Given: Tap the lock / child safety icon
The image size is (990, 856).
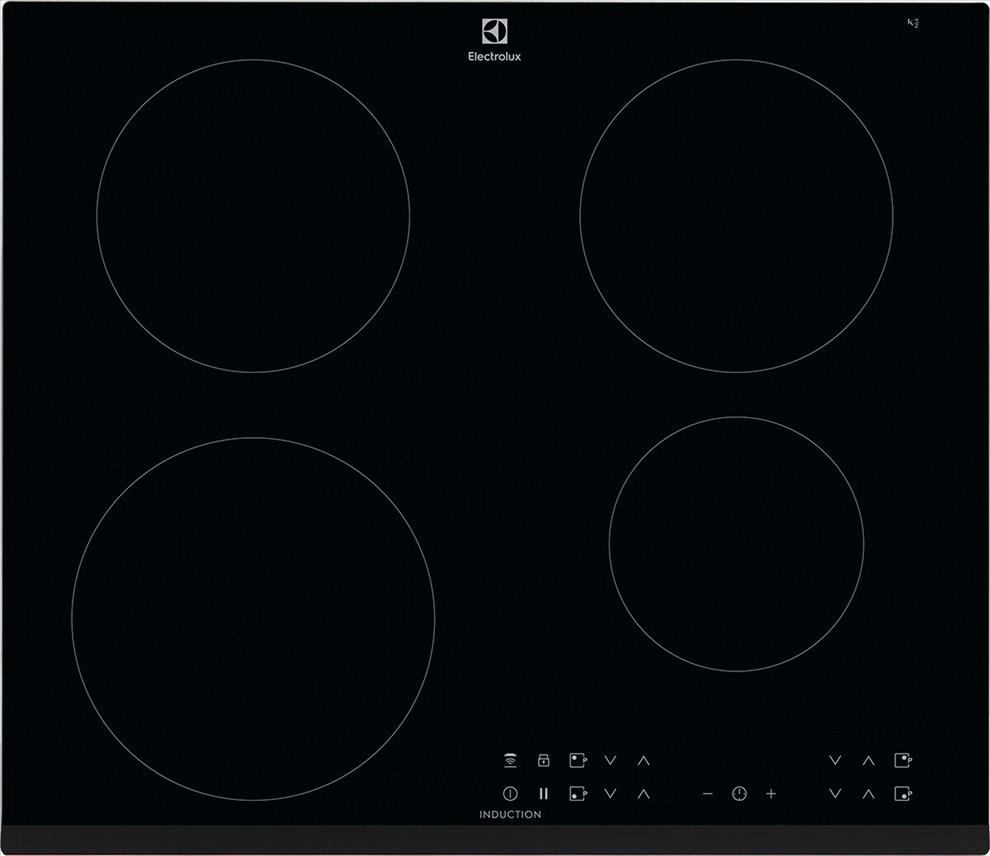Looking at the screenshot, I should 543,761.
